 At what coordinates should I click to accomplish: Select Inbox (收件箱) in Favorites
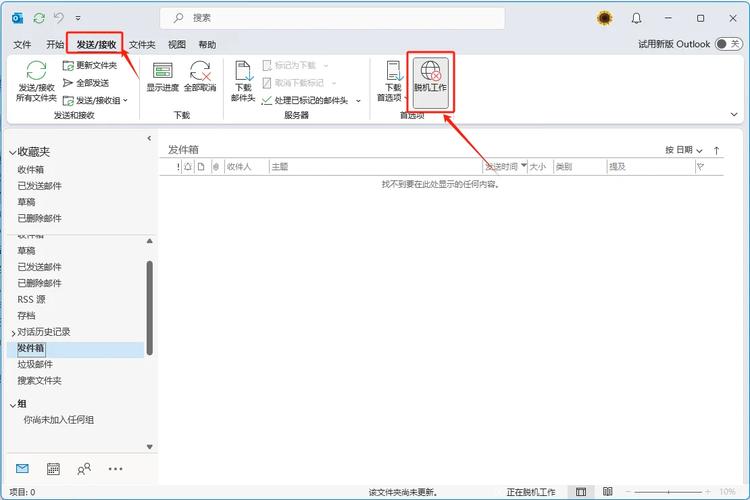[31, 169]
